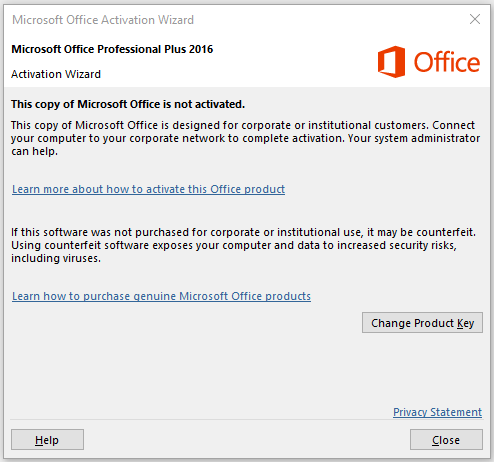Click the Change Product Key button
494x462 pixels.
click(x=422, y=323)
